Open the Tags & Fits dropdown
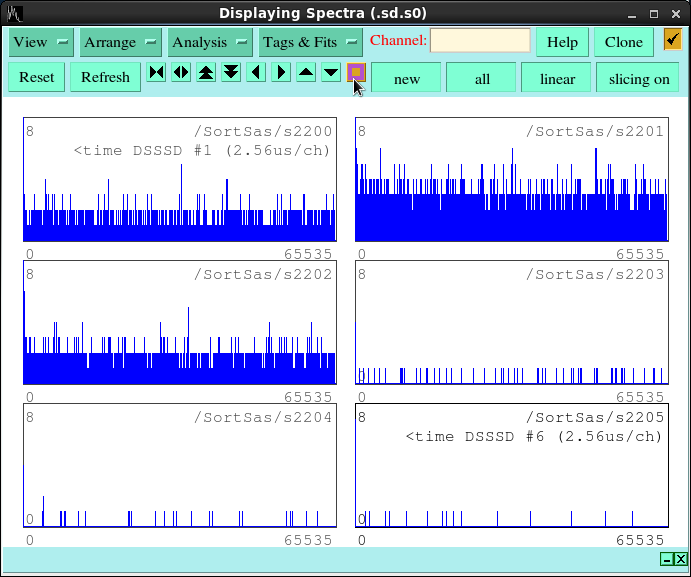The height and width of the screenshot is (577, 691). [310, 42]
